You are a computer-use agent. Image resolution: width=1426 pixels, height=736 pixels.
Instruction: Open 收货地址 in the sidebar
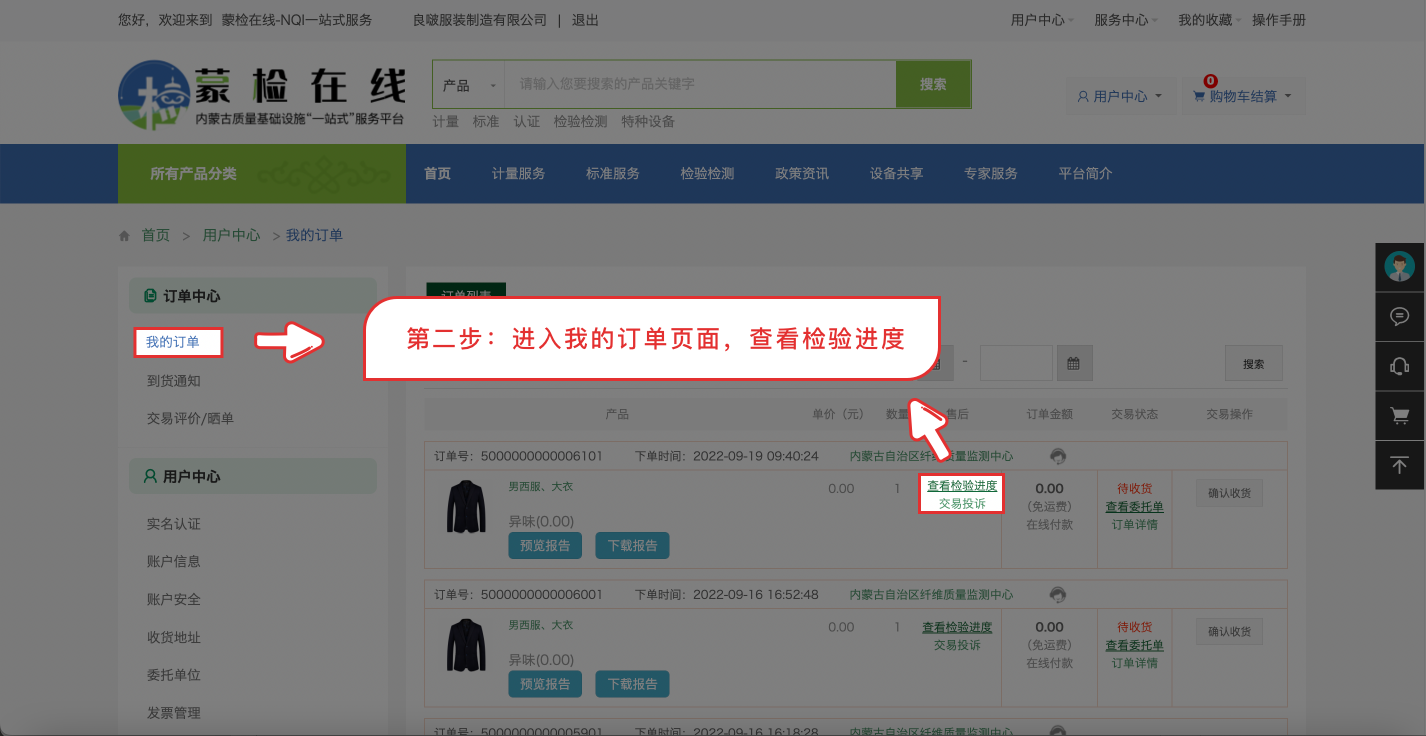point(174,637)
